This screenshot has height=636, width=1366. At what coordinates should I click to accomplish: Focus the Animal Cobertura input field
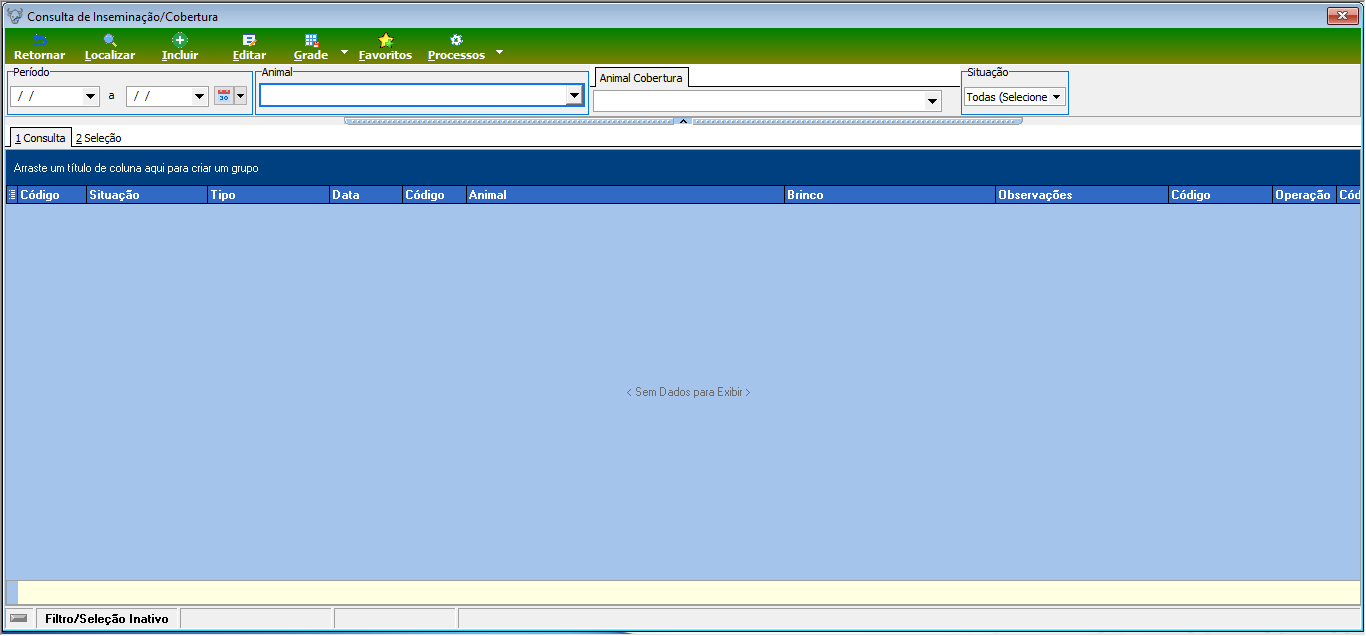point(759,101)
